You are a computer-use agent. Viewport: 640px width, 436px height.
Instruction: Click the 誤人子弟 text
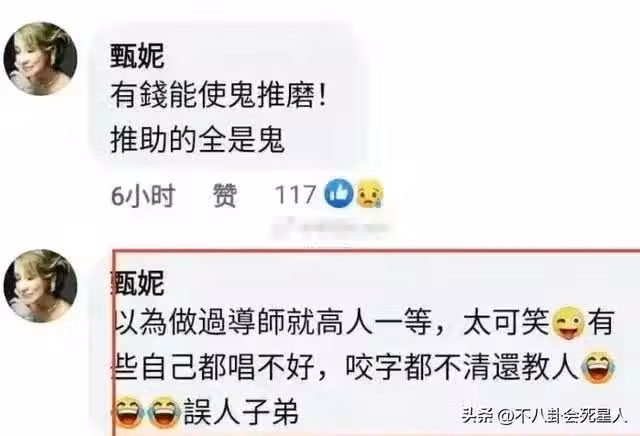[x=241, y=412]
